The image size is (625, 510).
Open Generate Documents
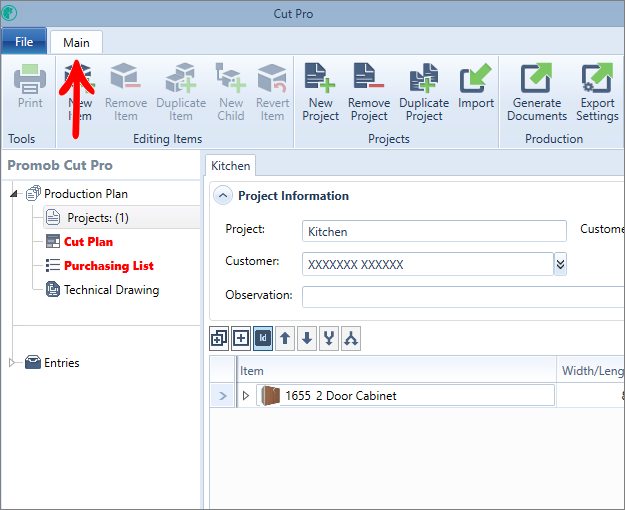point(537,92)
